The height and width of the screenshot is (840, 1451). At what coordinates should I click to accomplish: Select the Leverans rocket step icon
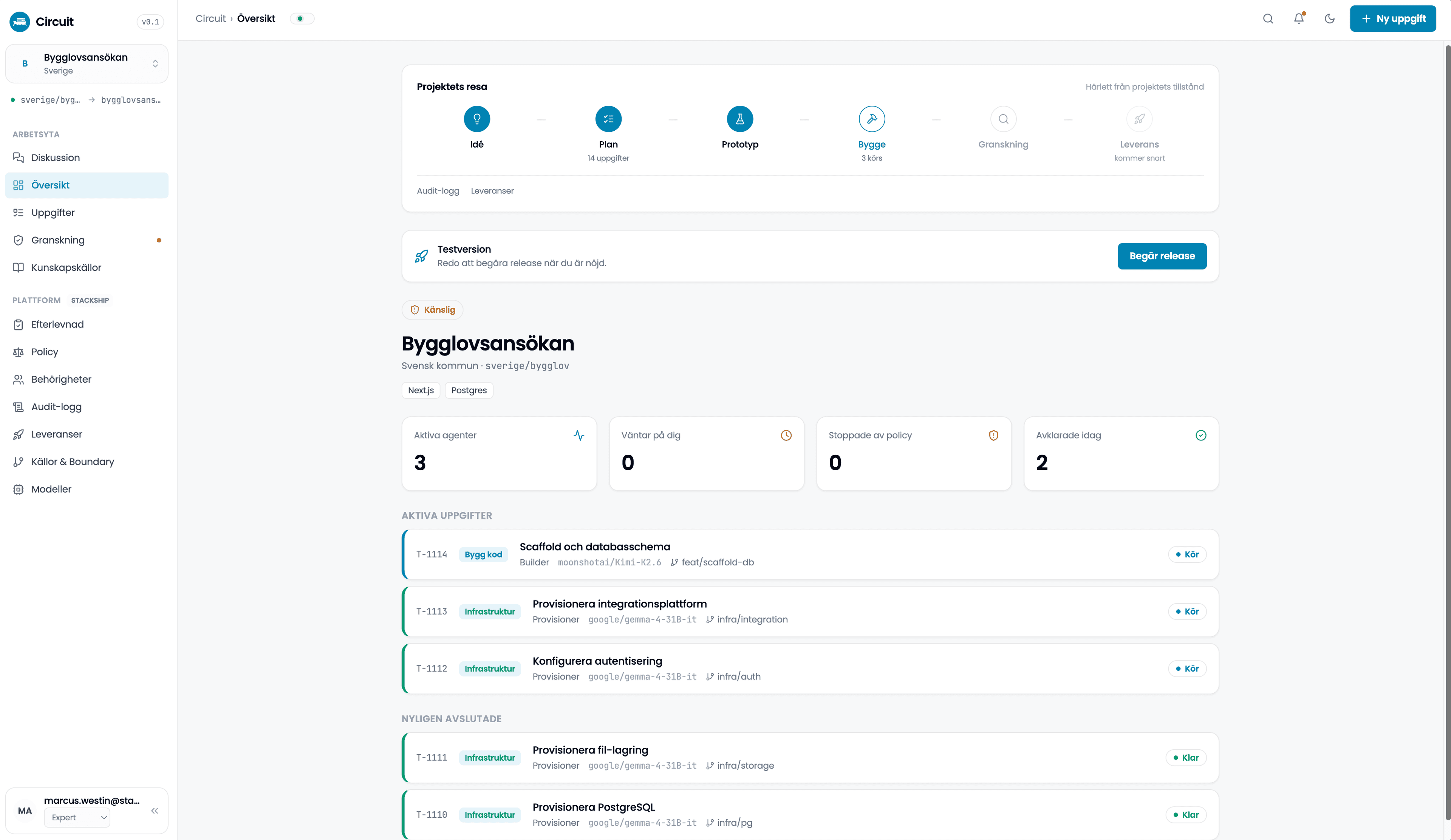[x=1139, y=119]
